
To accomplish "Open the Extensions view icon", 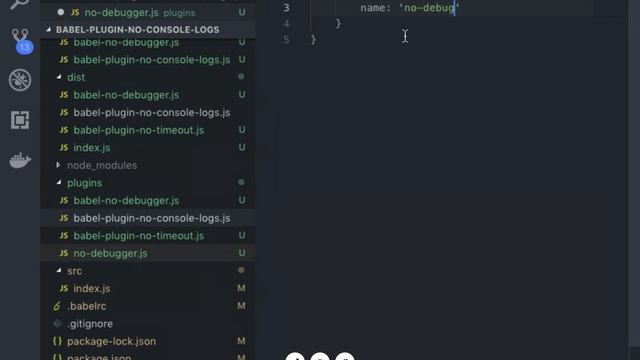I will coord(20,120).
